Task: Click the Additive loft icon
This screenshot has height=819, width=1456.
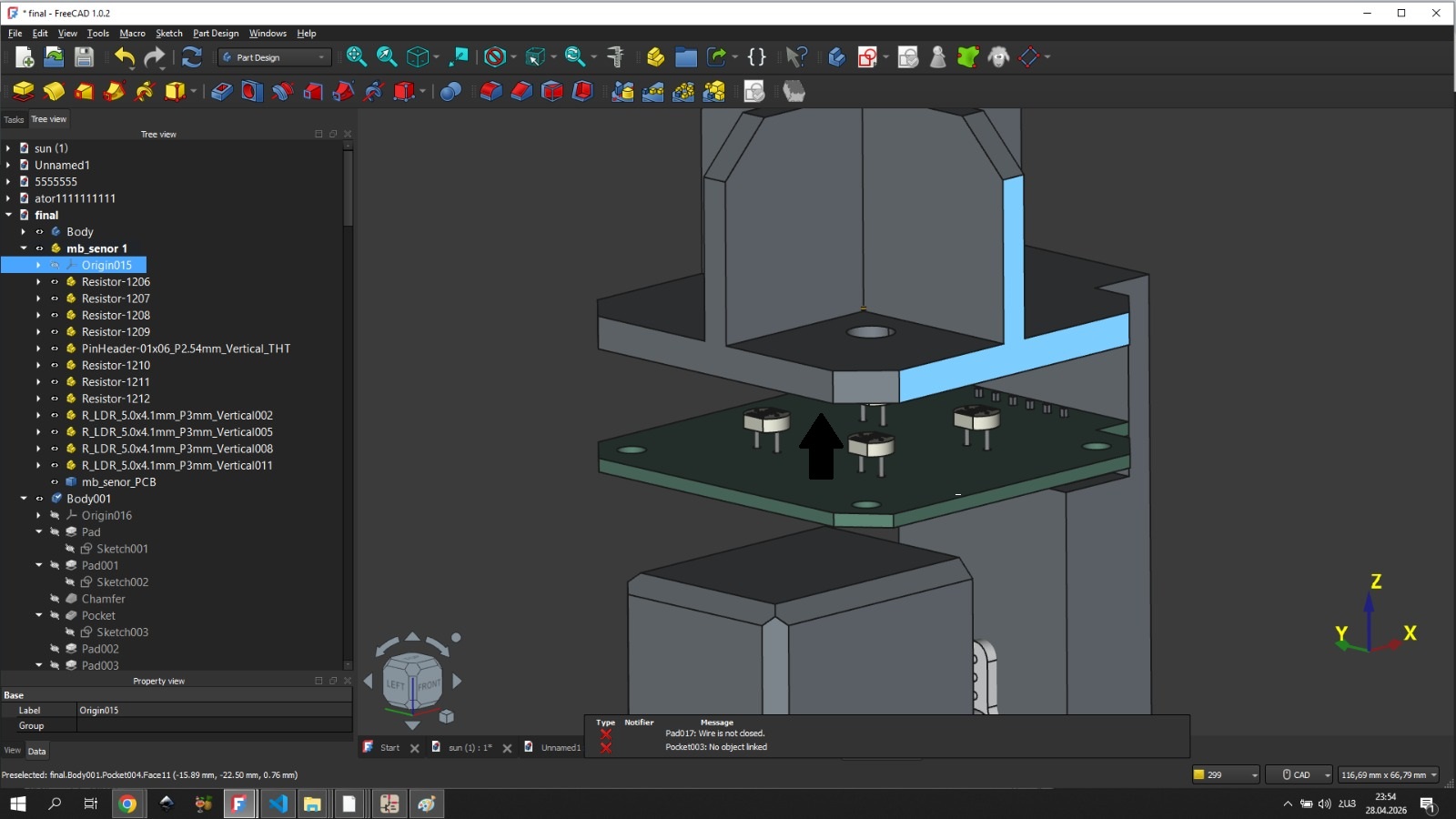Action: point(84,91)
